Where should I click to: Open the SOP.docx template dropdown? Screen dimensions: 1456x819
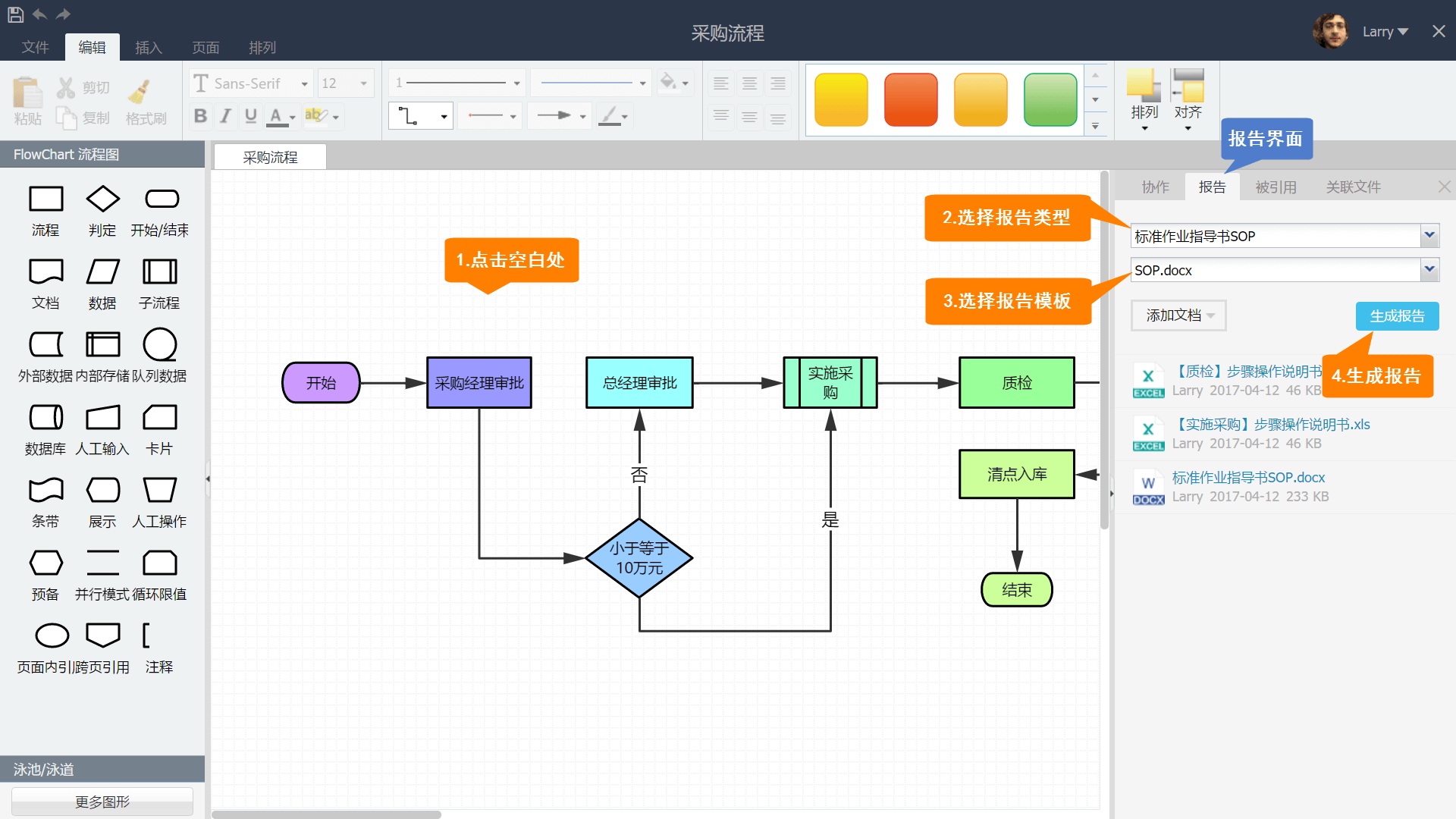(1429, 270)
